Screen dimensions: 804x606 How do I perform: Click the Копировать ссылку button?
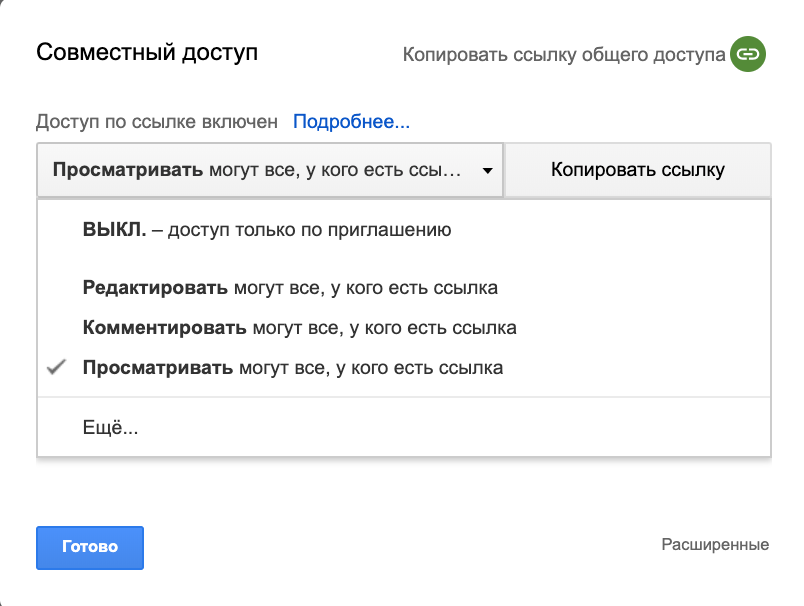(638, 170)
